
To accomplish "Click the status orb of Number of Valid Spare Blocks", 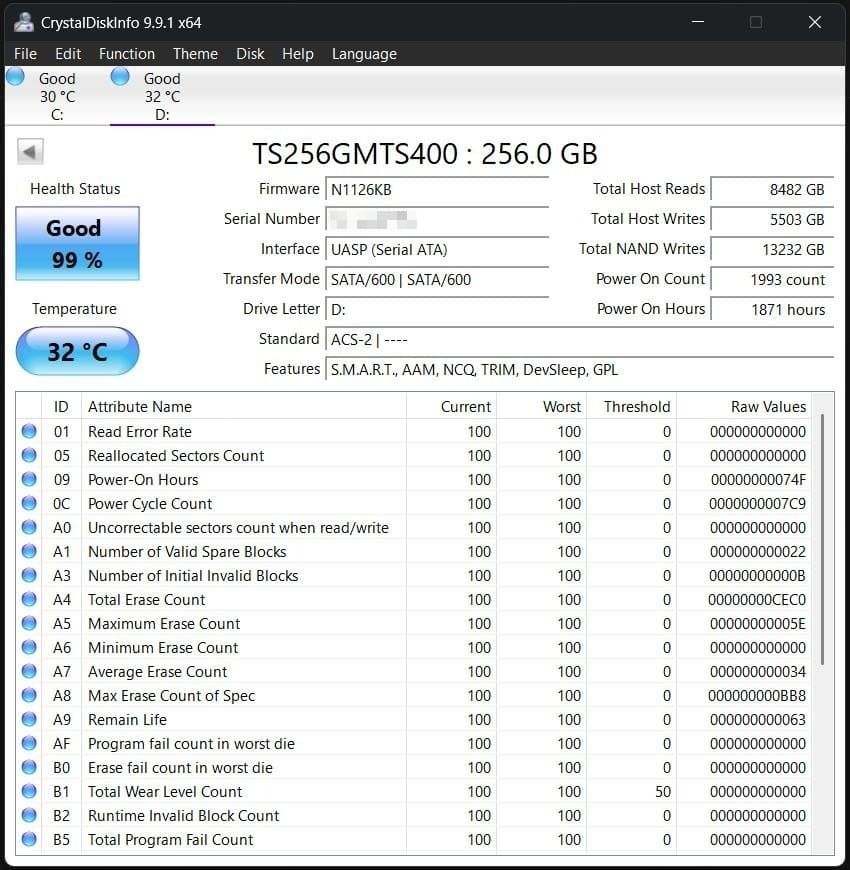I will tap(29, 551).
